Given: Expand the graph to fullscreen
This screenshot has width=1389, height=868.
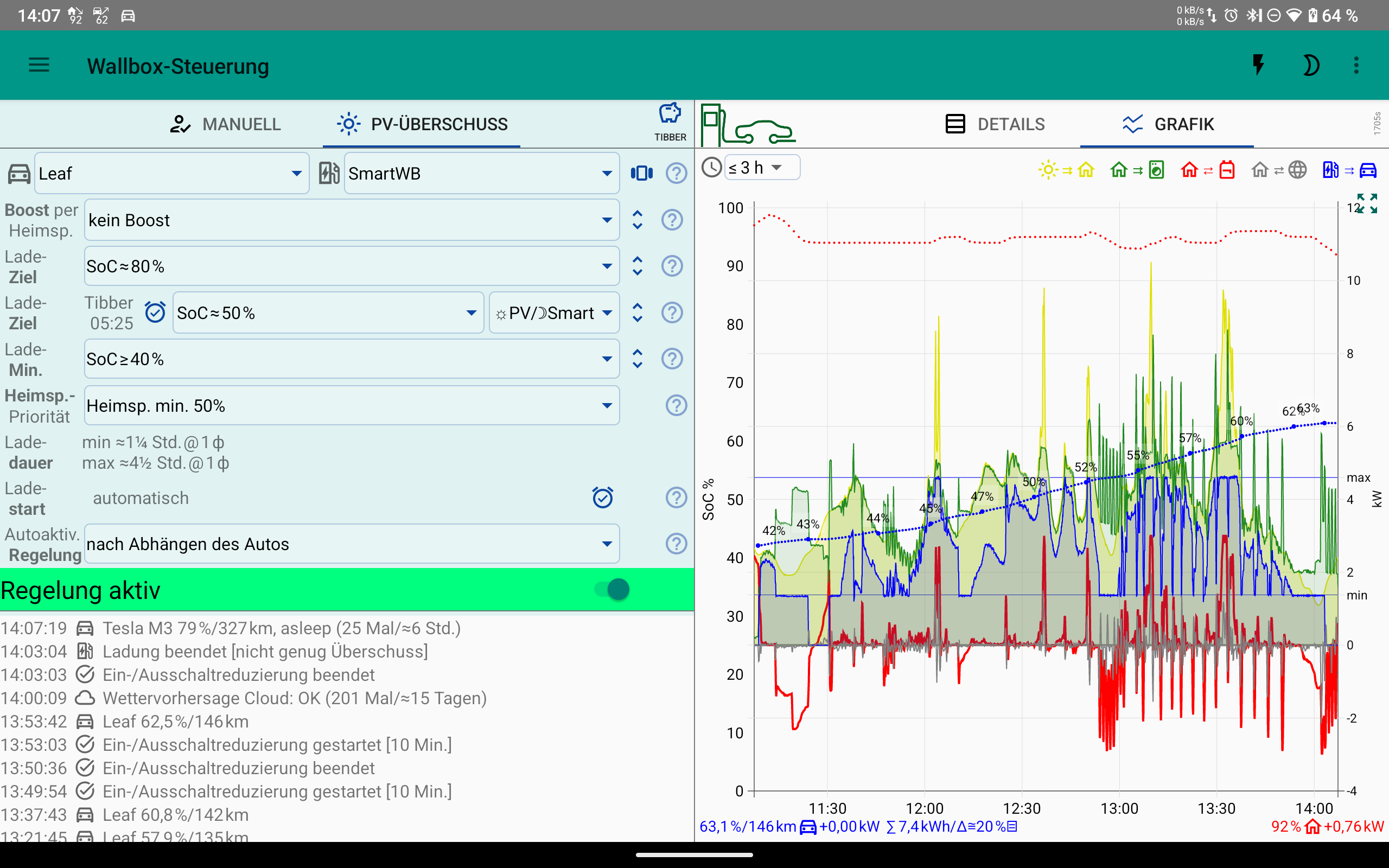Looking at the screenshot, I should [1367, 204].
